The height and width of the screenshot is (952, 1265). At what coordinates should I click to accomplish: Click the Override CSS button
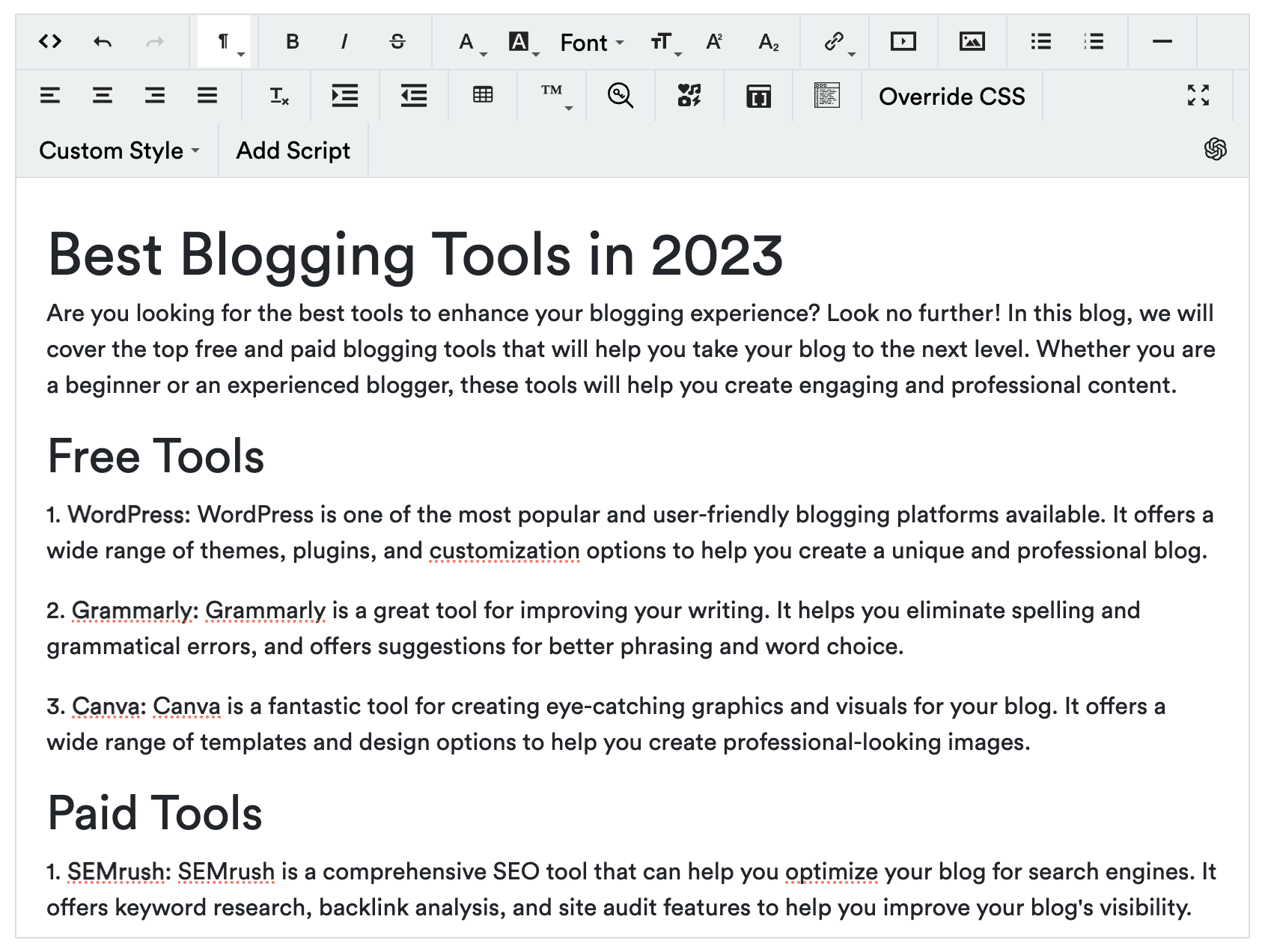point(952,97)
